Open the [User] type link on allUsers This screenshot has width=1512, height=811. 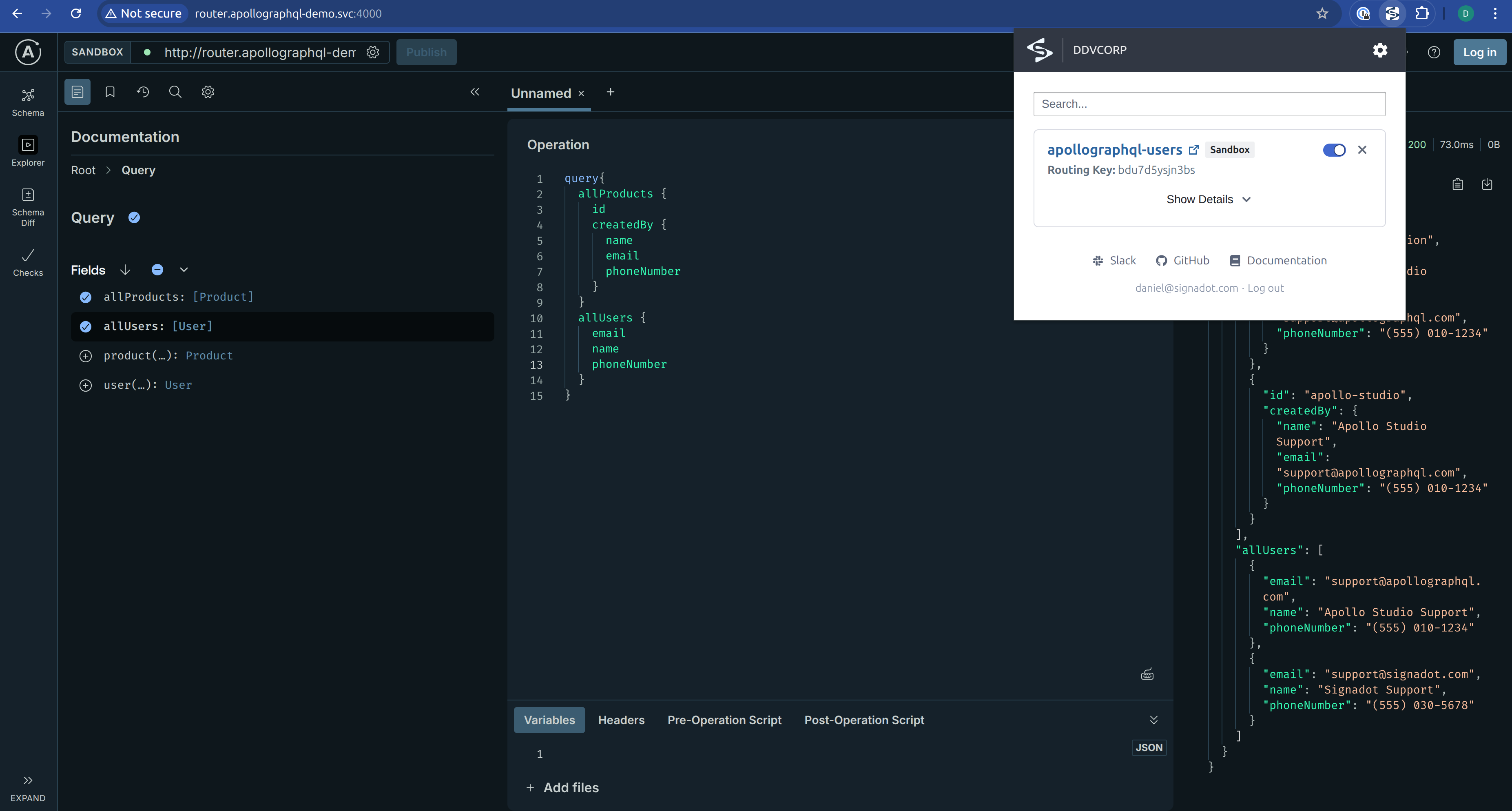pos(193,326)
